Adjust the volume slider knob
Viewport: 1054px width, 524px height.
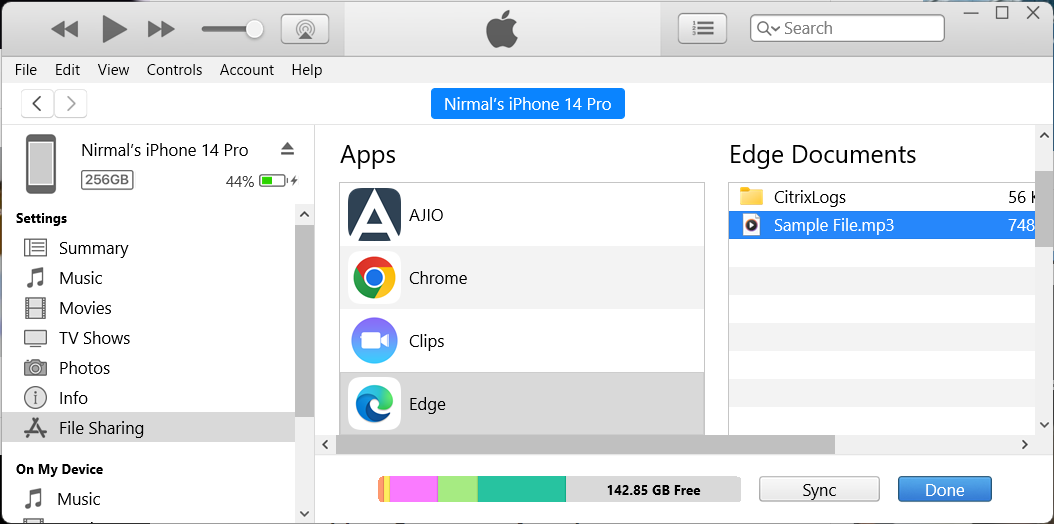254,29
